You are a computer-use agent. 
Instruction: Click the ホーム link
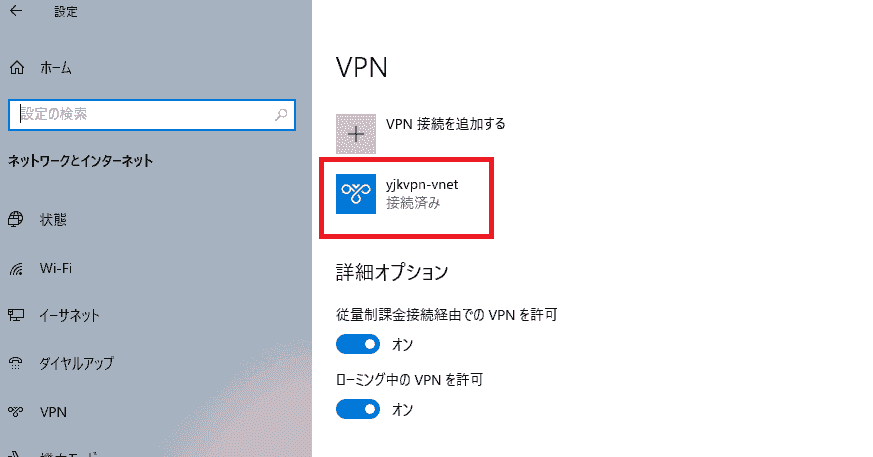(x=56, y=68)
